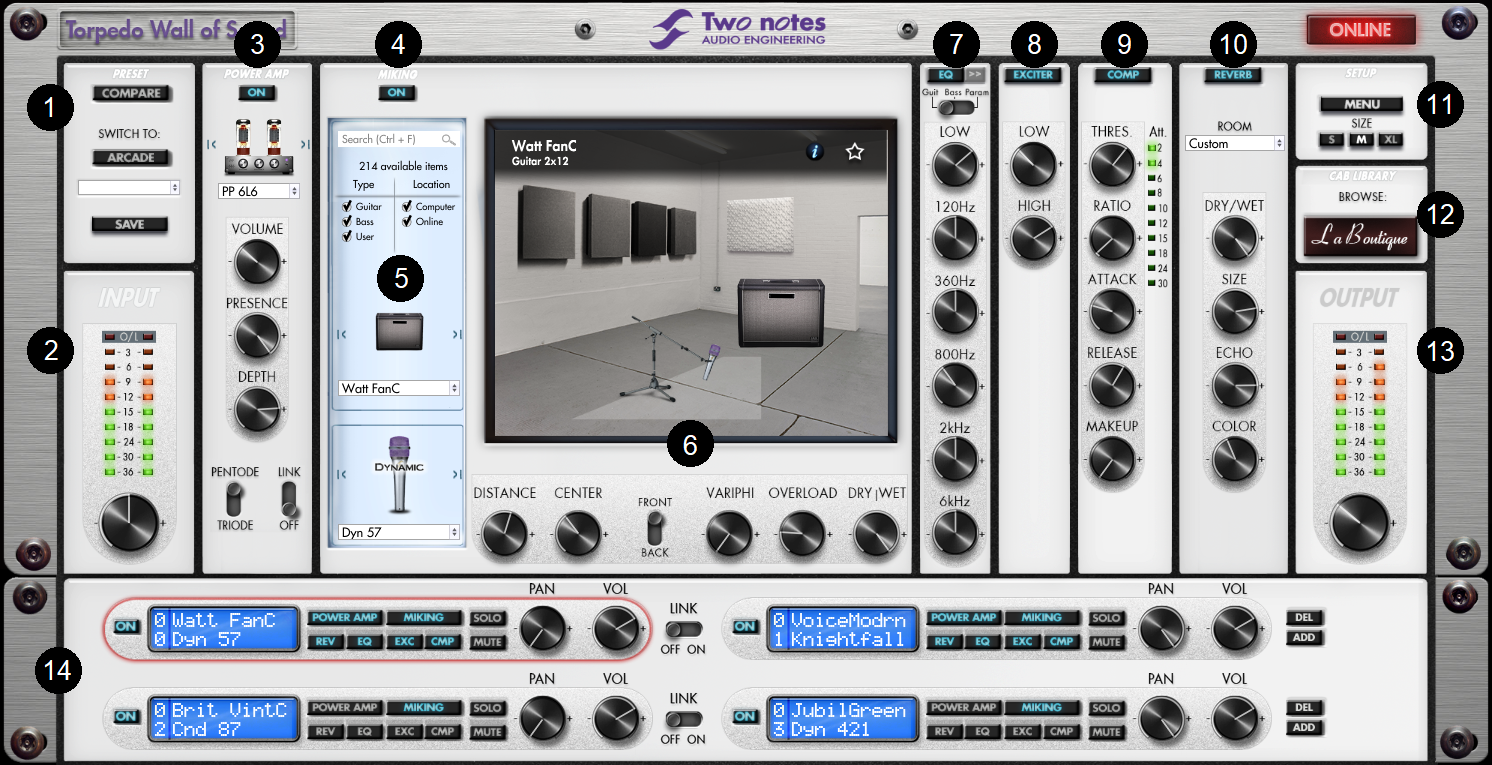Click the ONLINE status indicator
This screenshot has height=765, width=1492.
click(1360, 30)
